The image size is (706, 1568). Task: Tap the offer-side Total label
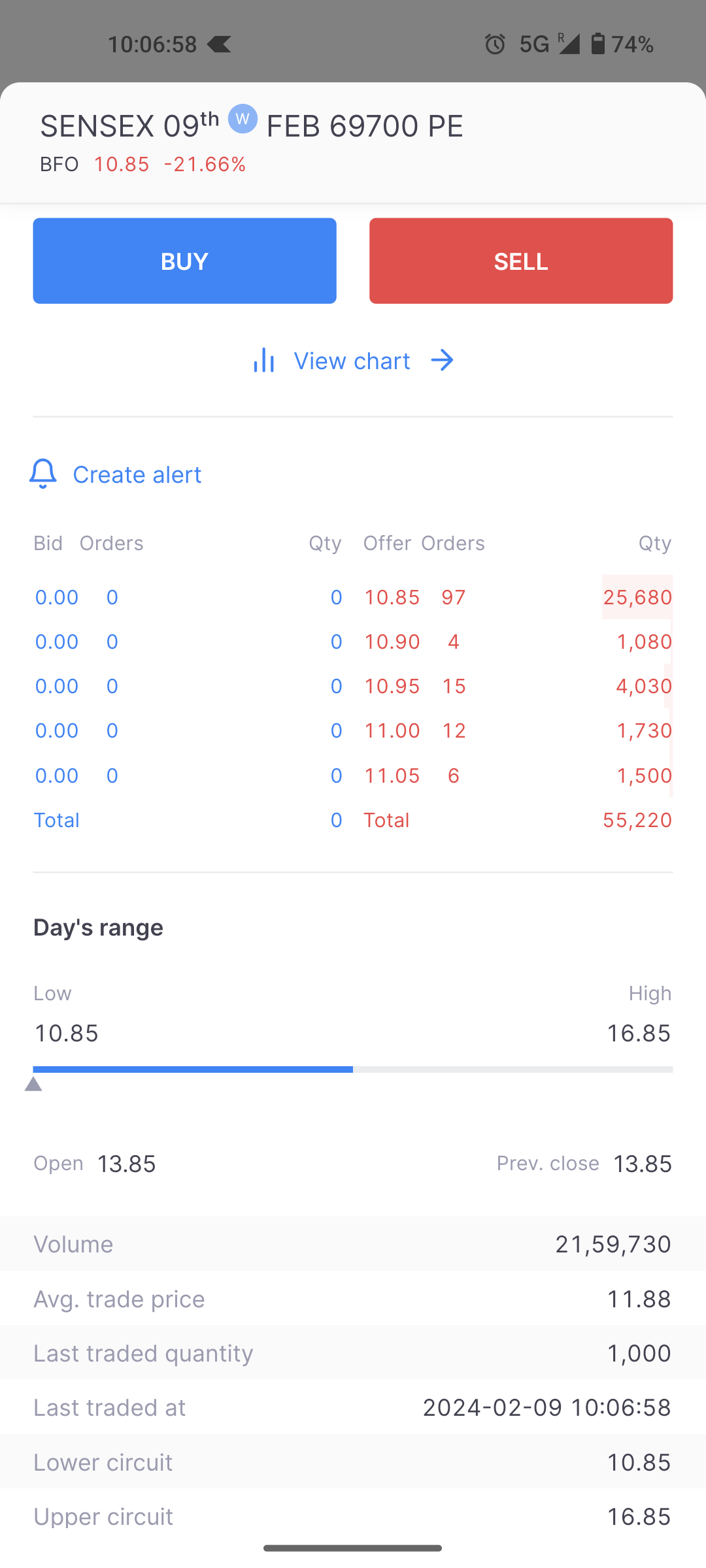point(387,820)
